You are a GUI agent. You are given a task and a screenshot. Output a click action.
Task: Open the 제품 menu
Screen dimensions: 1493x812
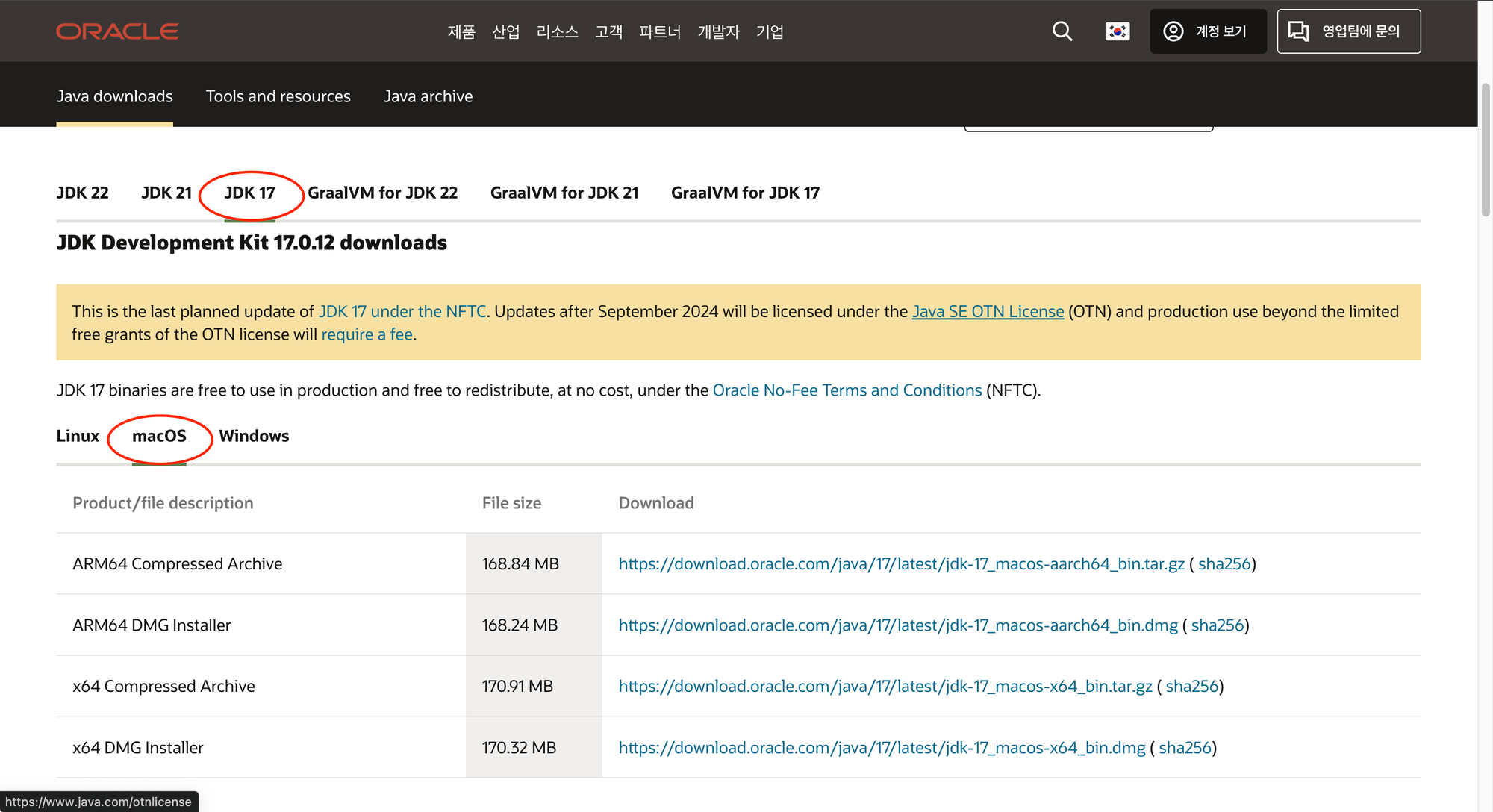click(461, 32)
